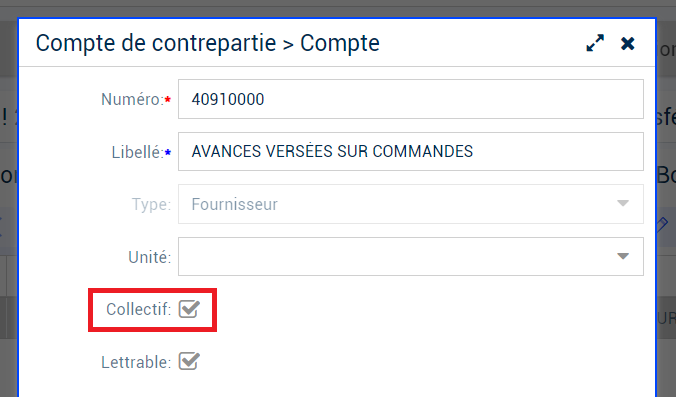Viewport: 676px width, 397px height.
Task: Click the Collectif label text
Action: click(x=138, y=309)
